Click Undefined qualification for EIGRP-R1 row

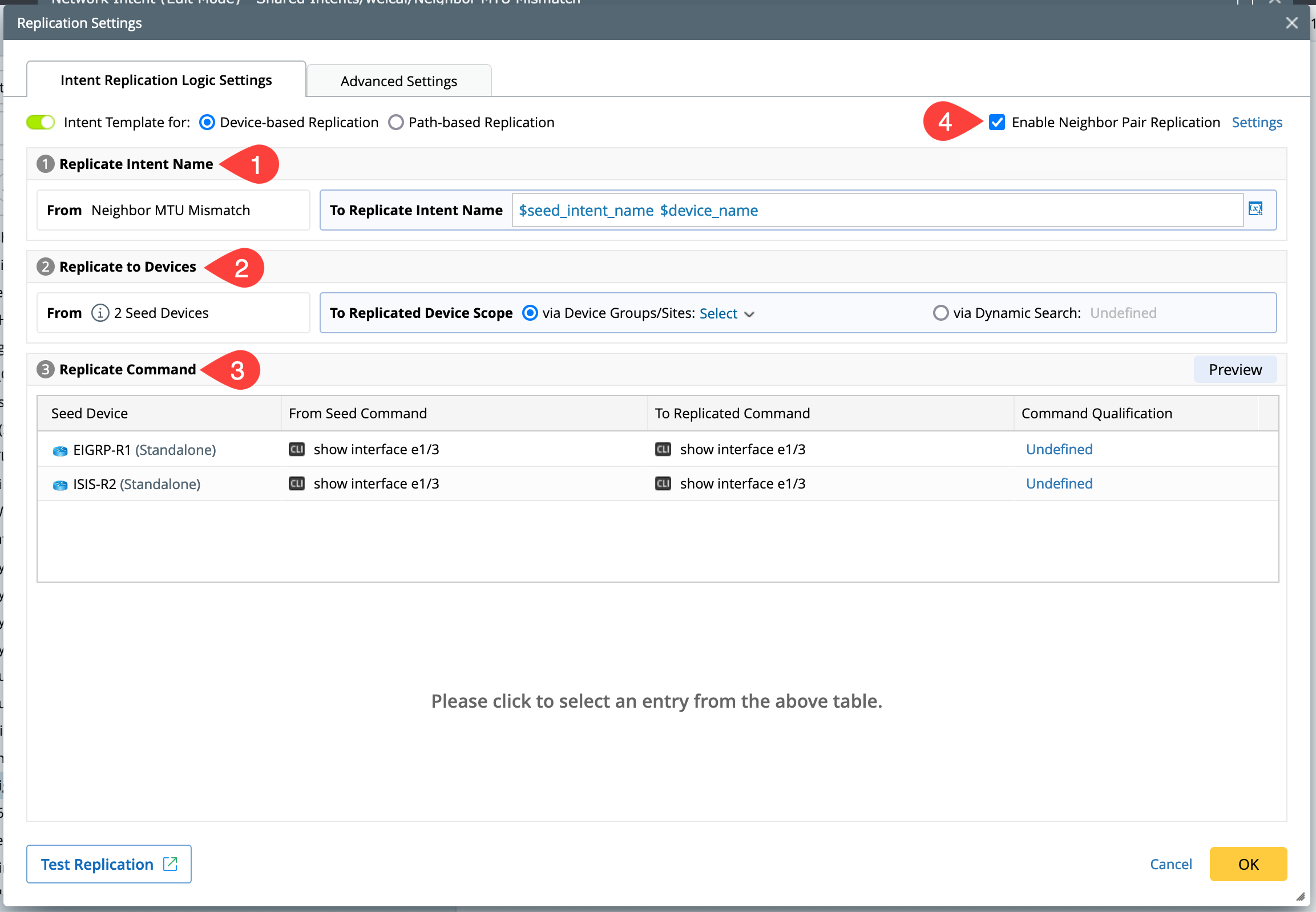click(x=1058, y=449)
